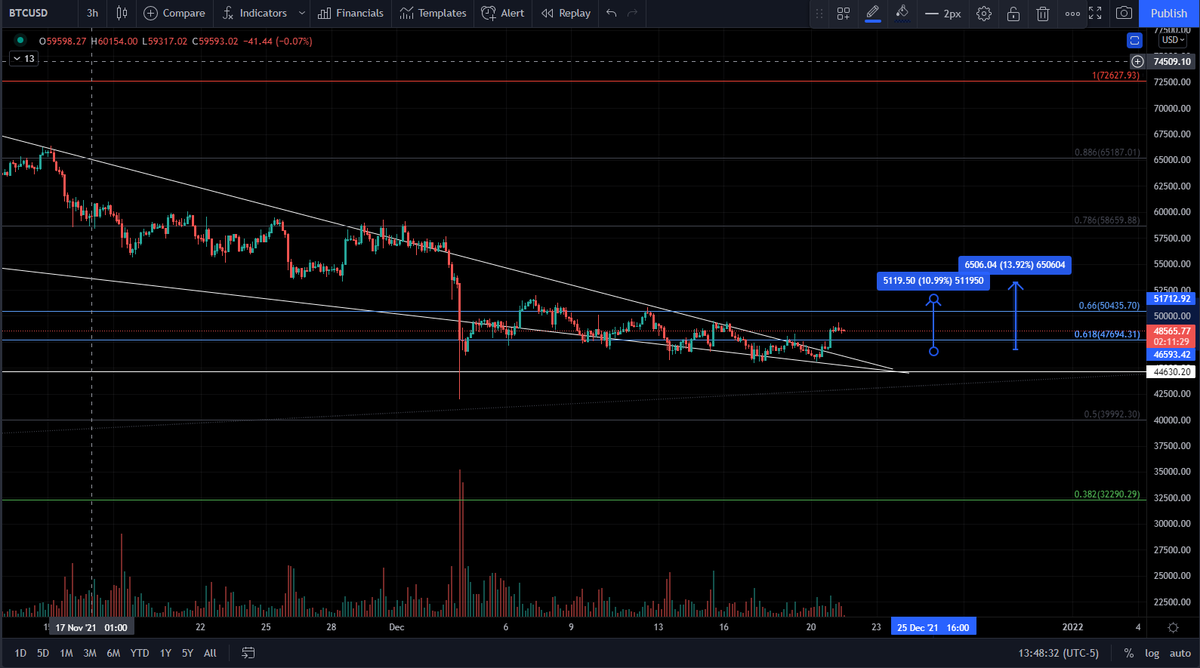Select the 1M date range
Image resolution: width=1200 pixels, height=668 pixels.
(66, 653)
